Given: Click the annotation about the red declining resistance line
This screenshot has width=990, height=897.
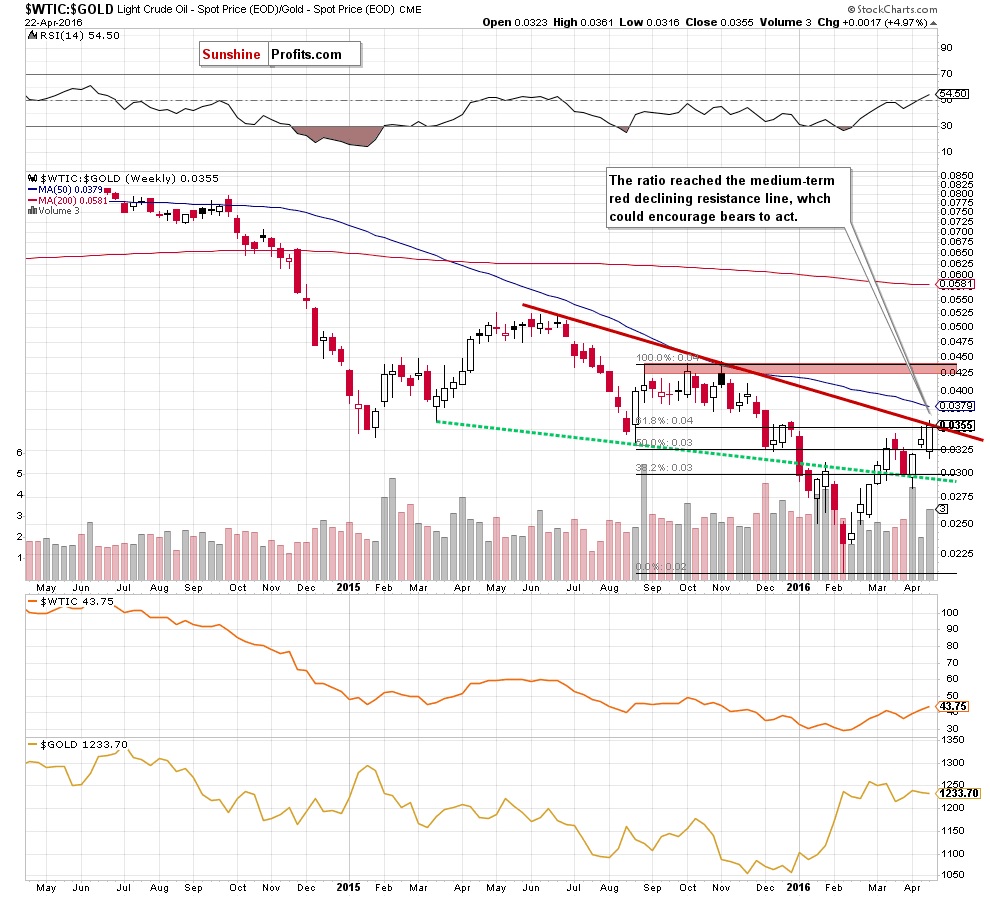Looking at the screenshot, I should coord(728,198).
